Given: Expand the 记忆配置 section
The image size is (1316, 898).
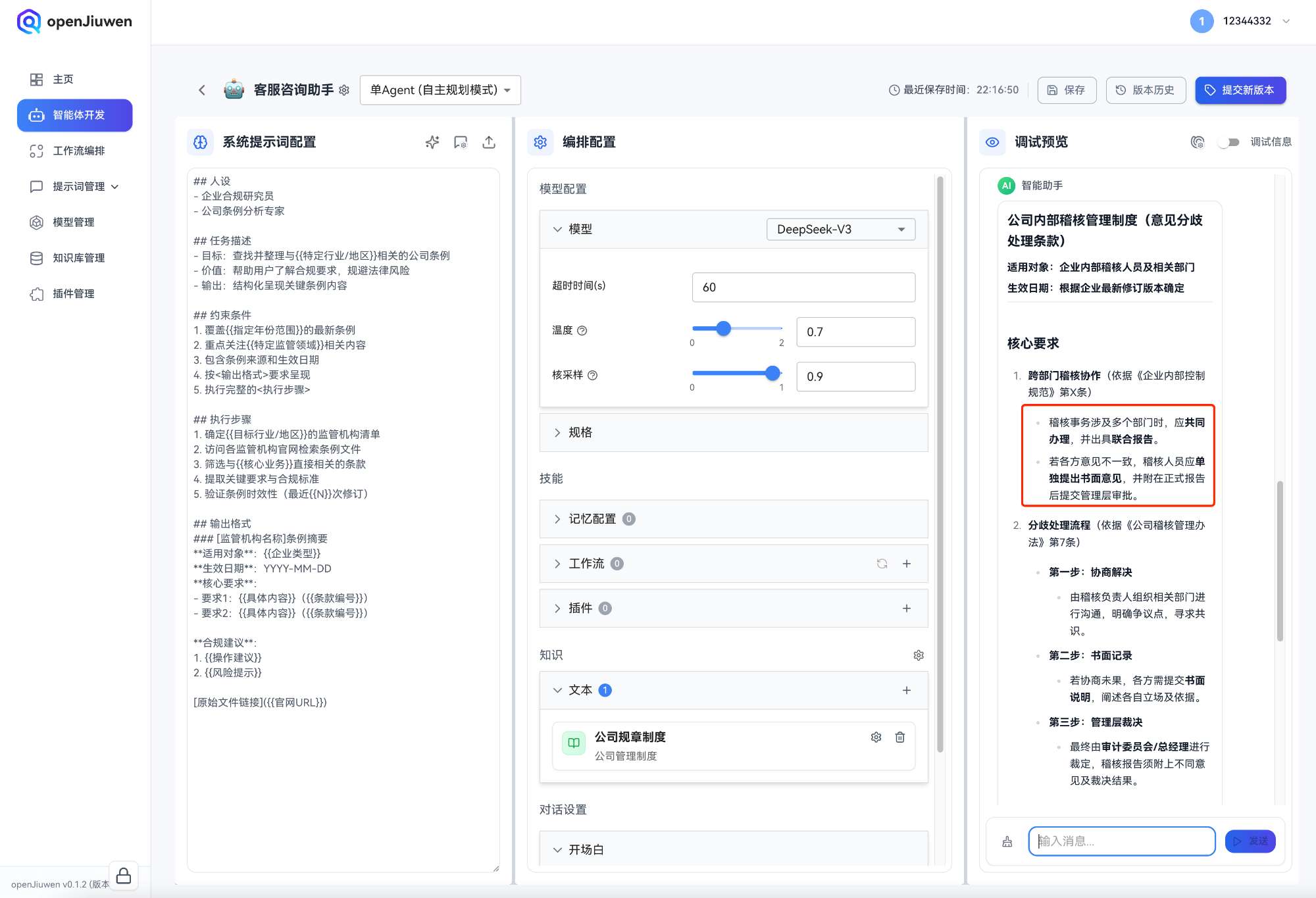Looking at the screenshot, I should (x=558, y=519).
